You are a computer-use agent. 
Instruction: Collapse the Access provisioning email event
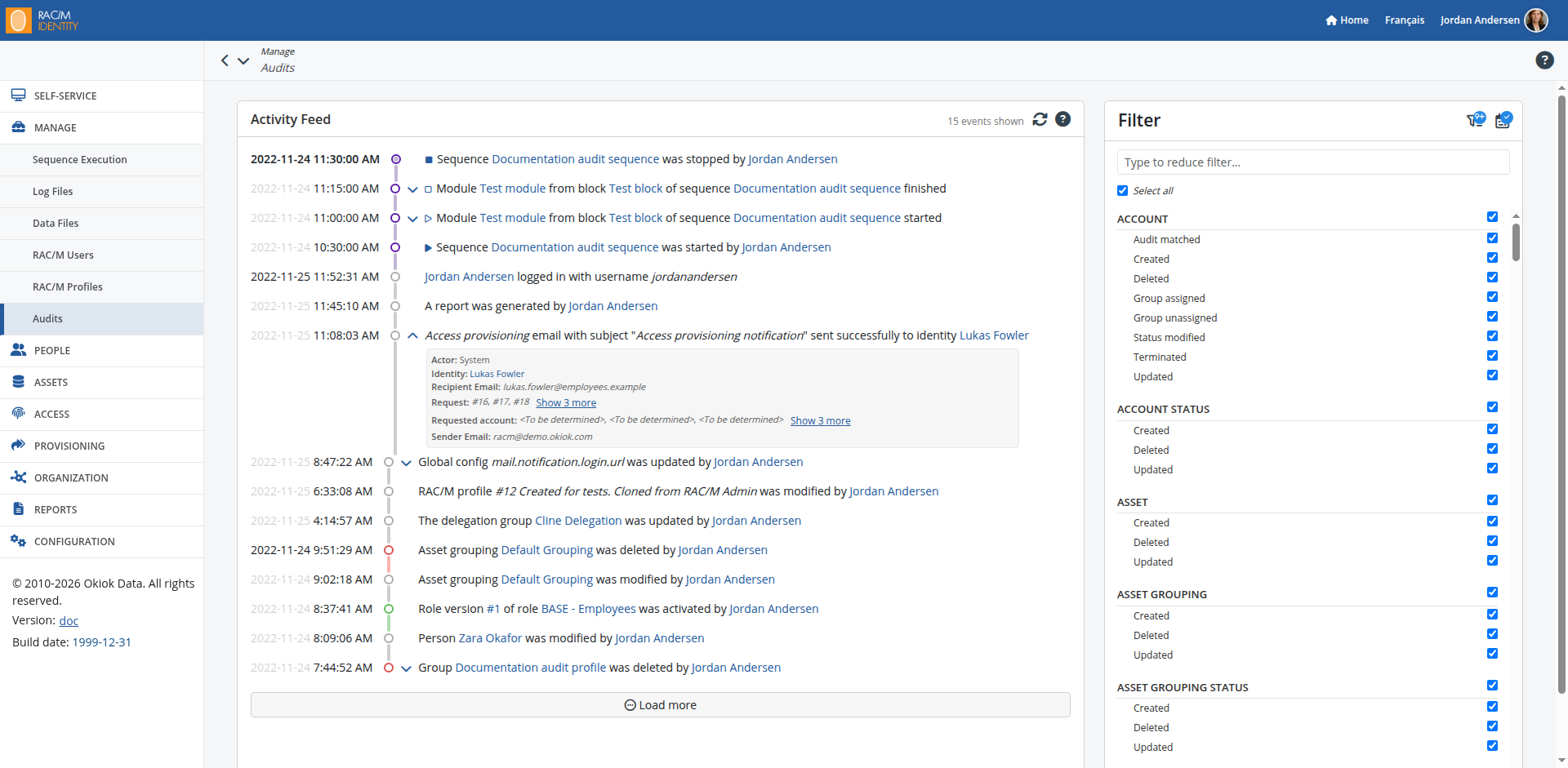[412, 335]
